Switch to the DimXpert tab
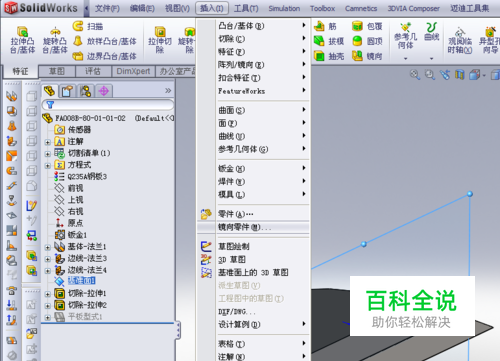500x361 pixels. coord(133,71)
